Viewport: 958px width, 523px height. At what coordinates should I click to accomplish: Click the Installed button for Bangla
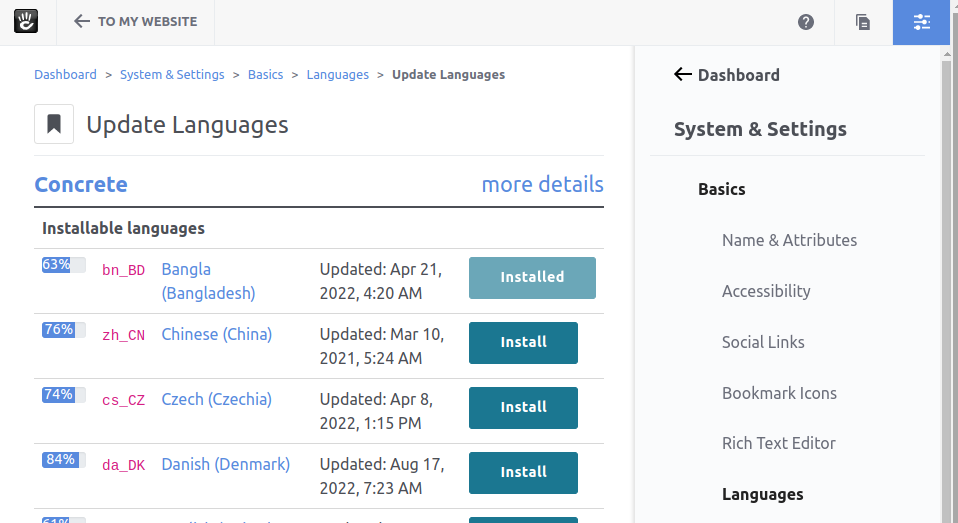(532, 278)
